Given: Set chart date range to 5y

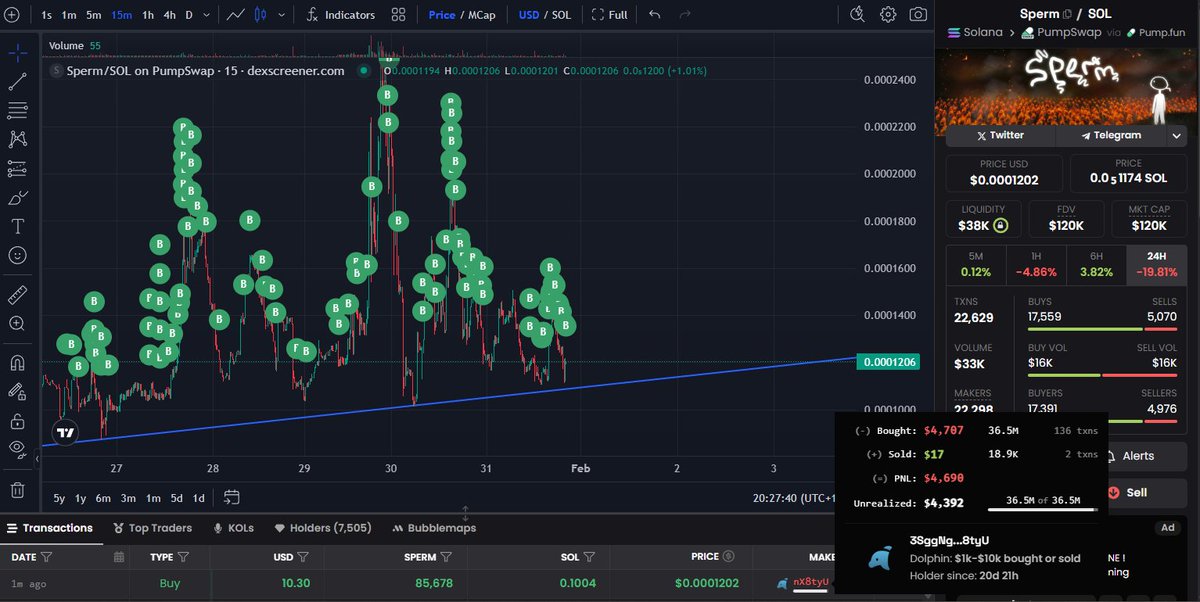Looking at the screenshot, I should coord(59,498).
